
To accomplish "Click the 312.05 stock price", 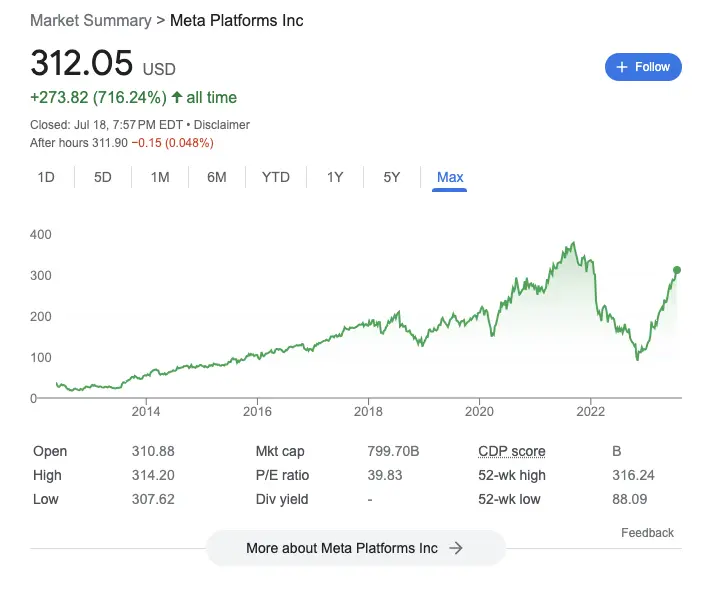I will pyautogui.click(x=82, y=63).
